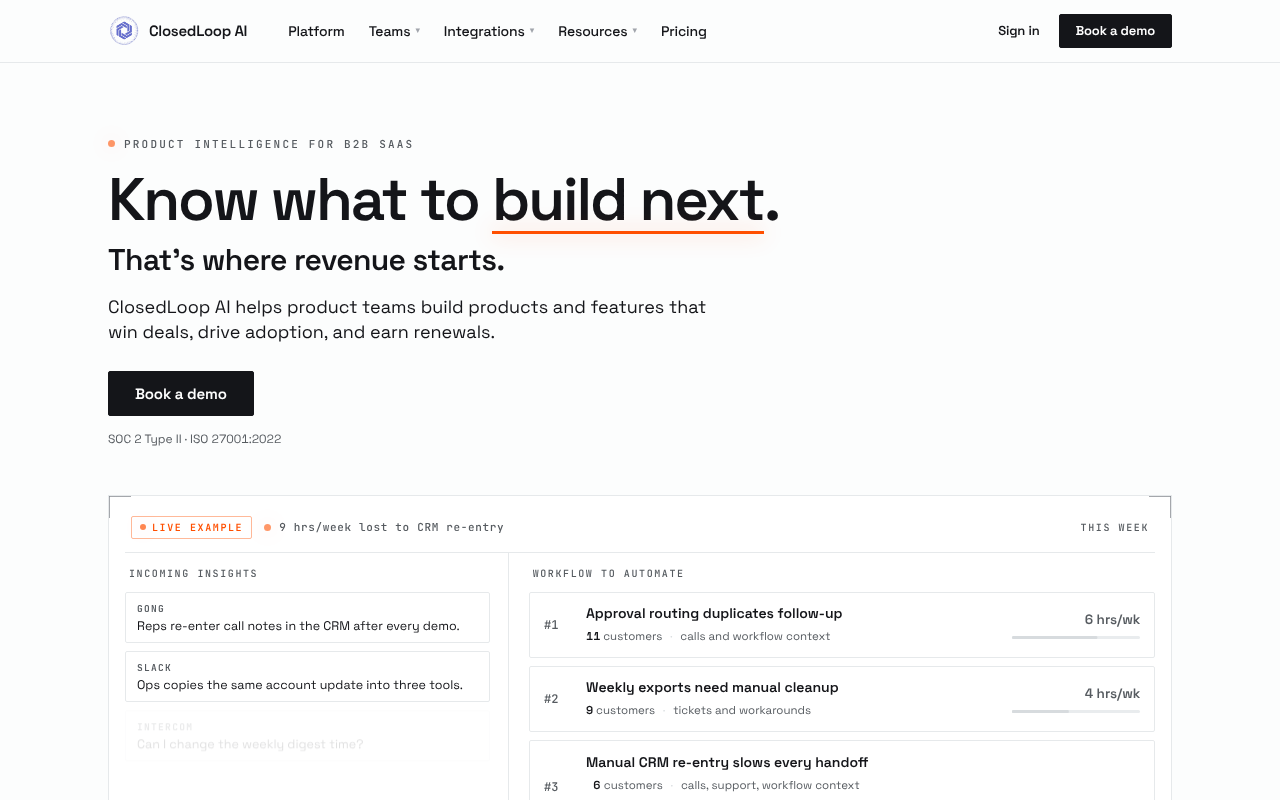Open Approval routing duplicates follow-up row
Screen dimensions: 1280x800
click(842, 625)
